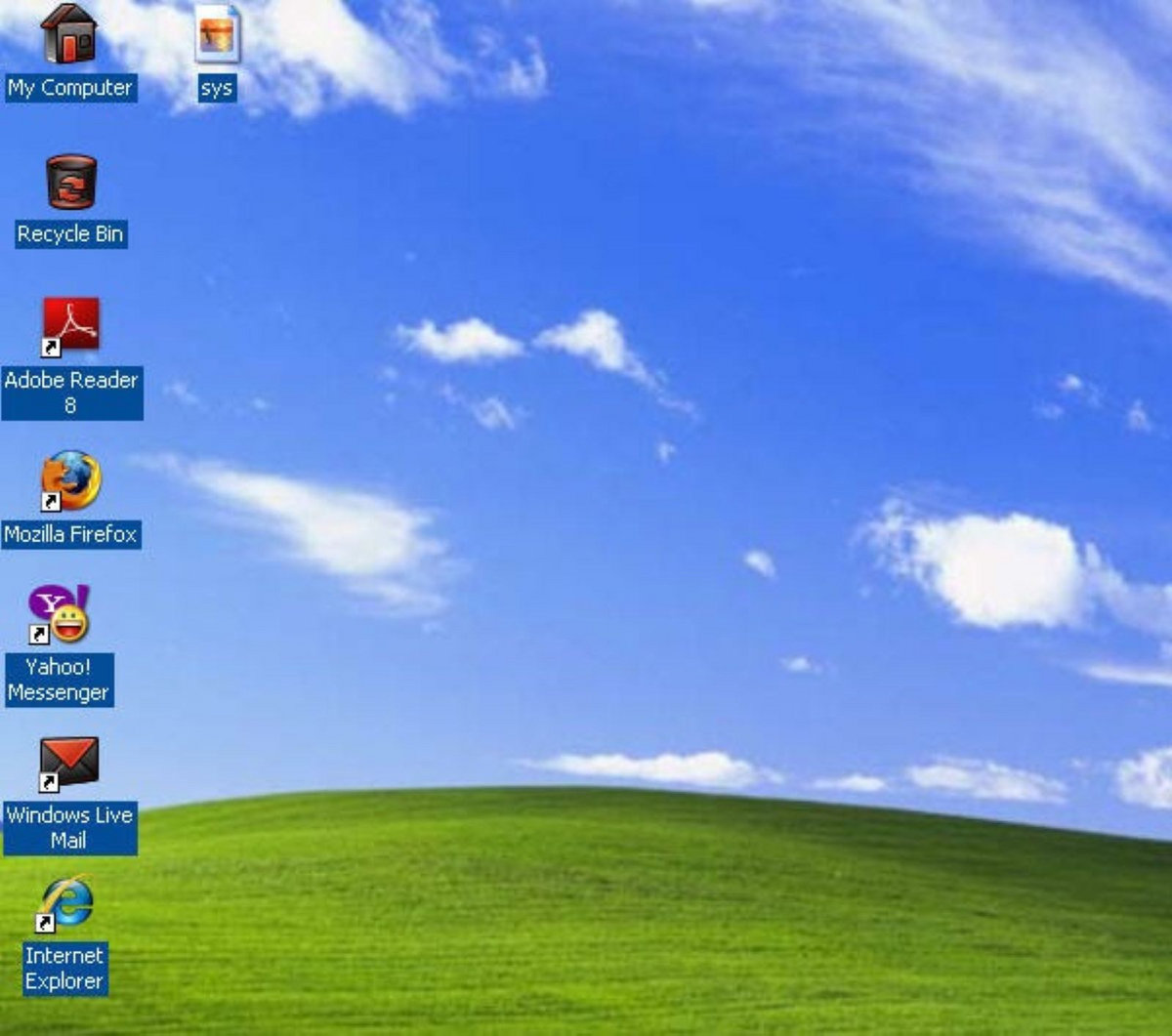Click the Windows Live Mail envelope icon
This screenshot has width=1172, height=1036.
tap(68, 764)
